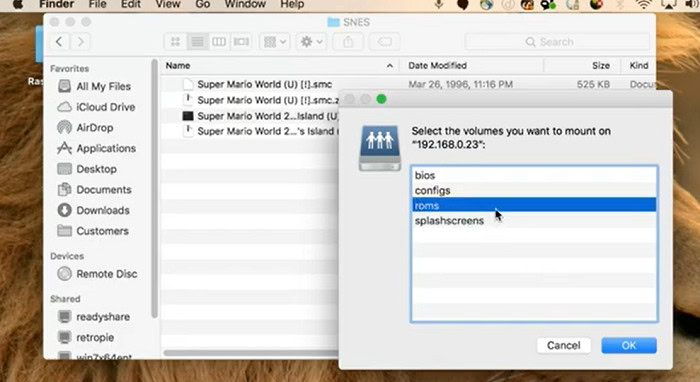The height and width of the screenshot is (382, 700).
Task: Select Super Mario World (U) [!].smc.z file
Action: 261,100
